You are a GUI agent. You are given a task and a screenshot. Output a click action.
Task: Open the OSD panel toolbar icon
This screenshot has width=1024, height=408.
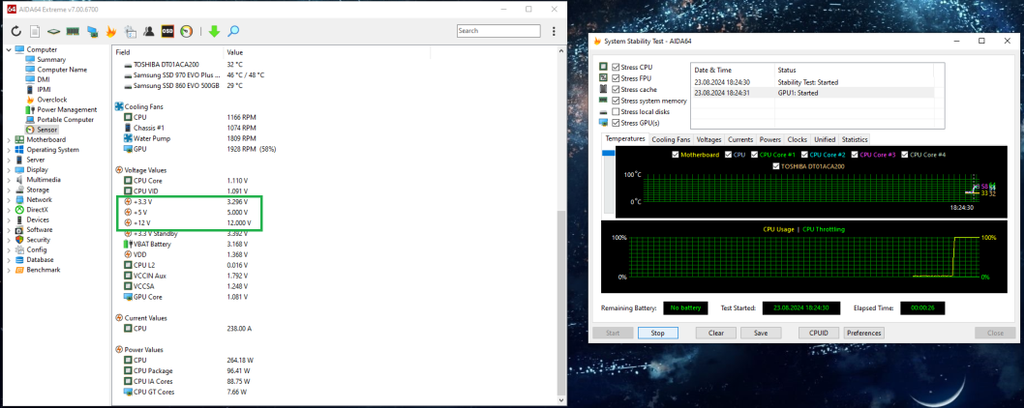point(168,31)
